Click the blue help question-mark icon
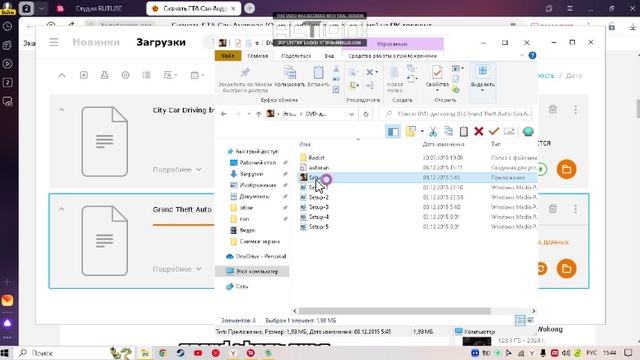Image resolution: width=640 pixels, height=360 pixels. 532,56
